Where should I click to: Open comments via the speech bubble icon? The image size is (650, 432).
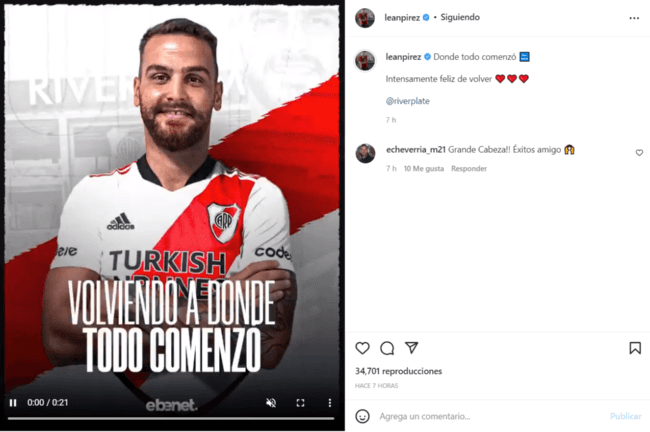pyautogui.click(x=387, y=348)
